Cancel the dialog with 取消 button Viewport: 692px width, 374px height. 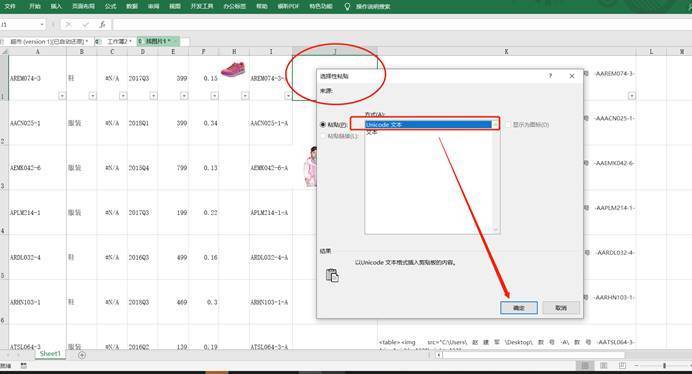[x=560, y=308]
